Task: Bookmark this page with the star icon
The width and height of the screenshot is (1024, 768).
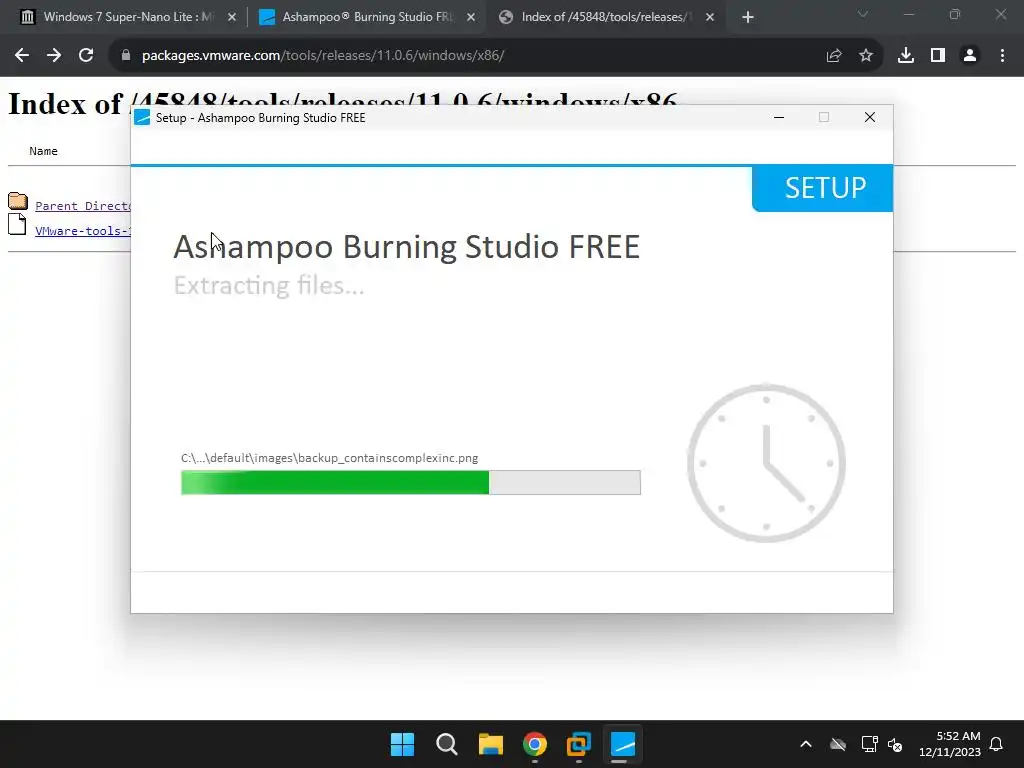Action: (866, 56)
